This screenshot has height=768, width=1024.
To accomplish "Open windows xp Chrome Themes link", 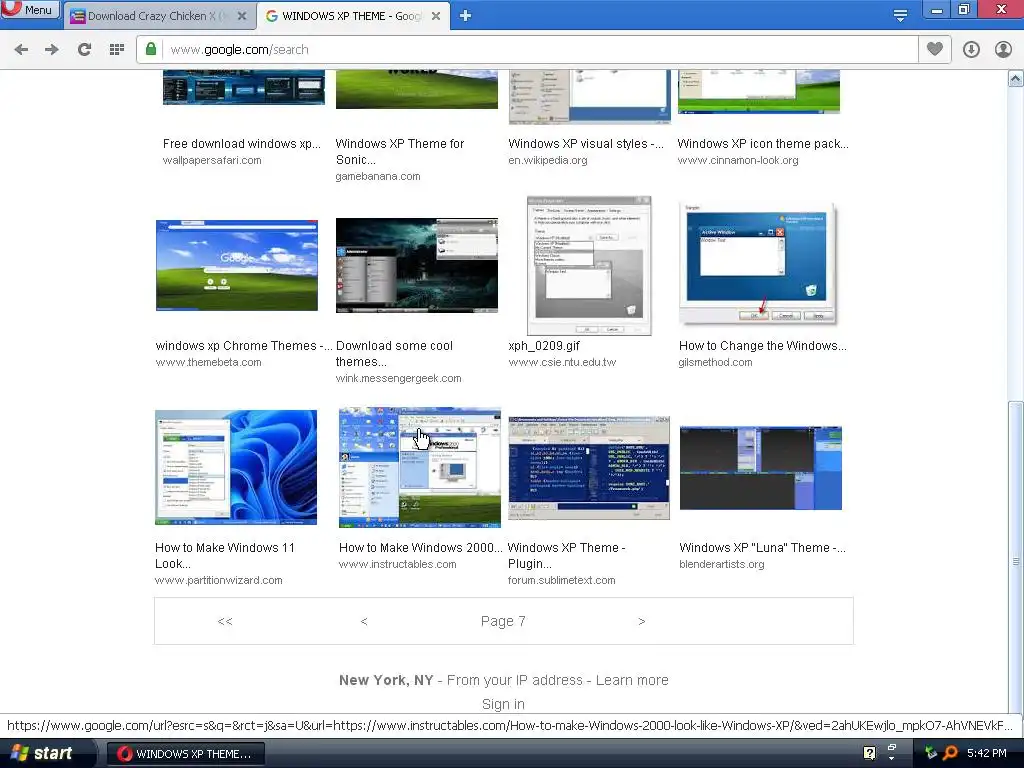I will pos(244,346).
